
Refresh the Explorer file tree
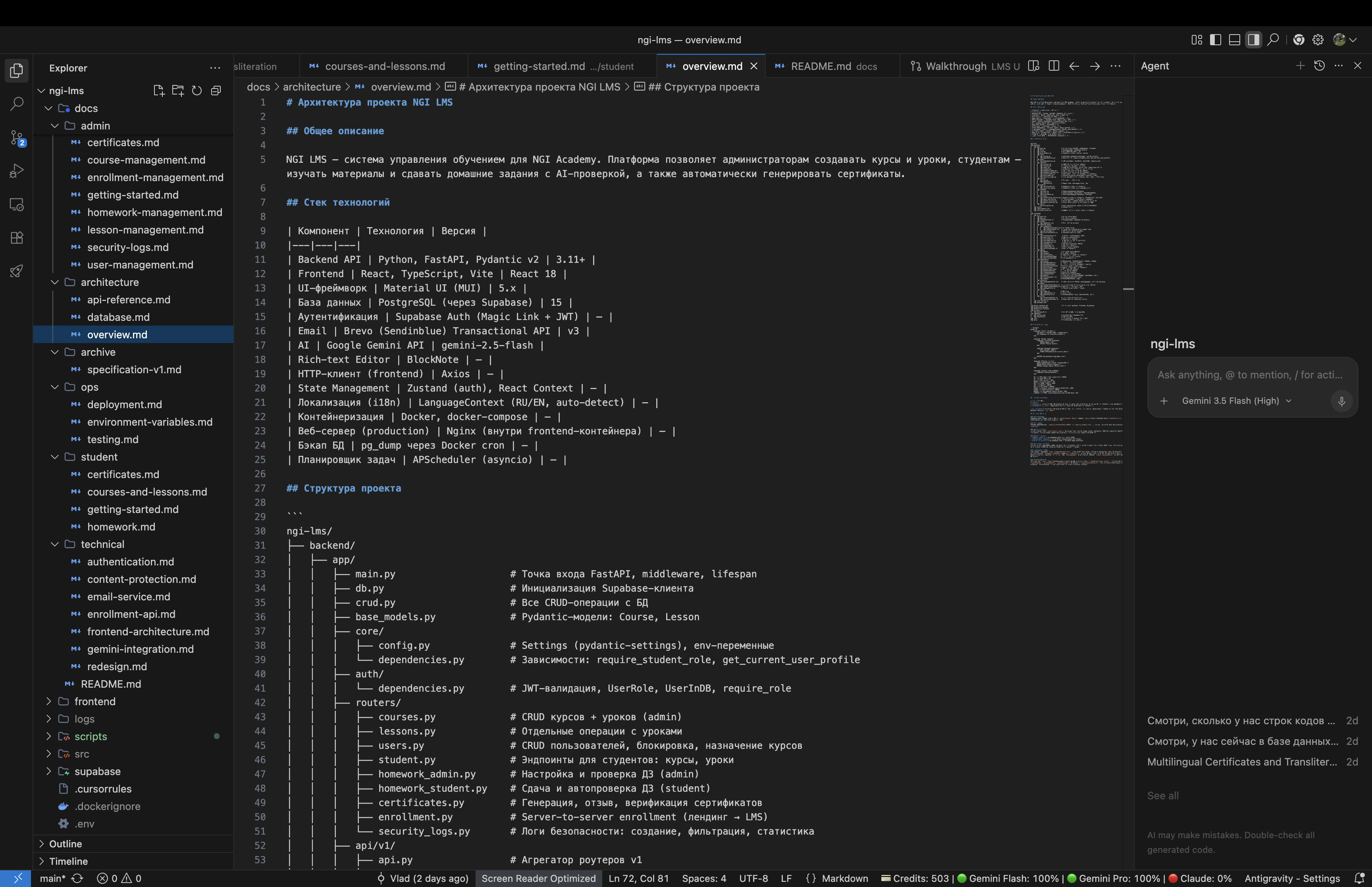pyautogui.click(x=197, y=91)
